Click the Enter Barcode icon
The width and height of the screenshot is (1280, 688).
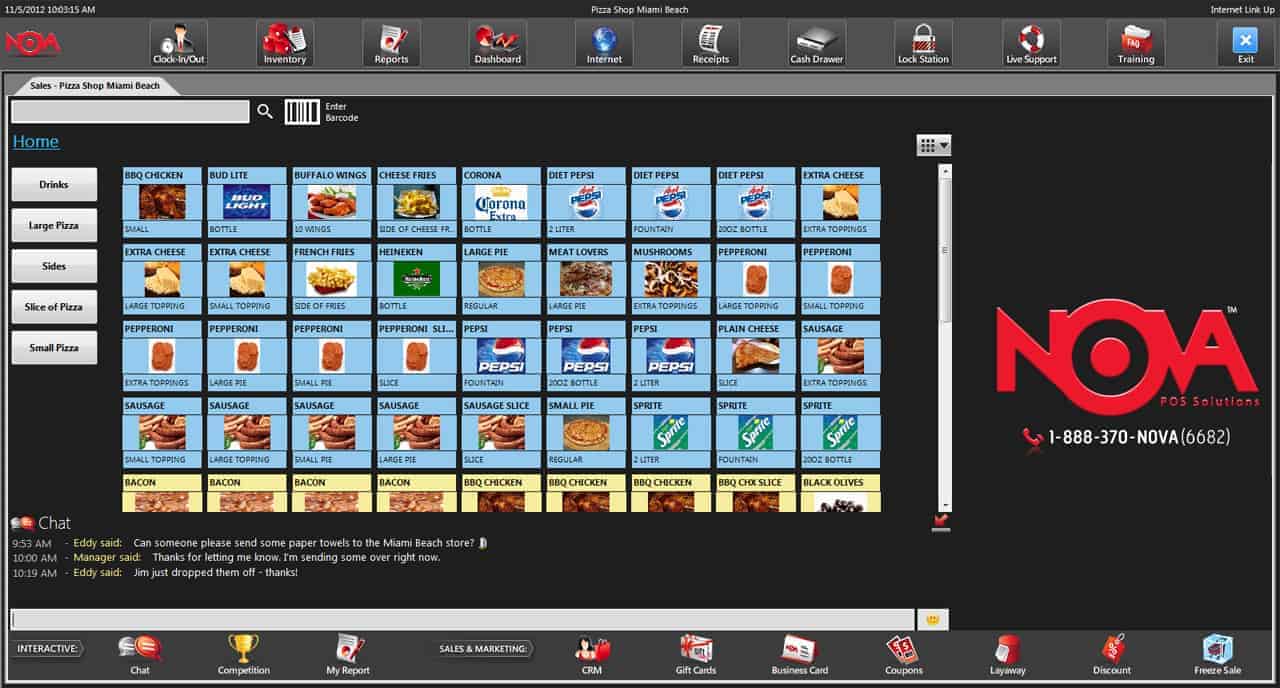[302, 111]
